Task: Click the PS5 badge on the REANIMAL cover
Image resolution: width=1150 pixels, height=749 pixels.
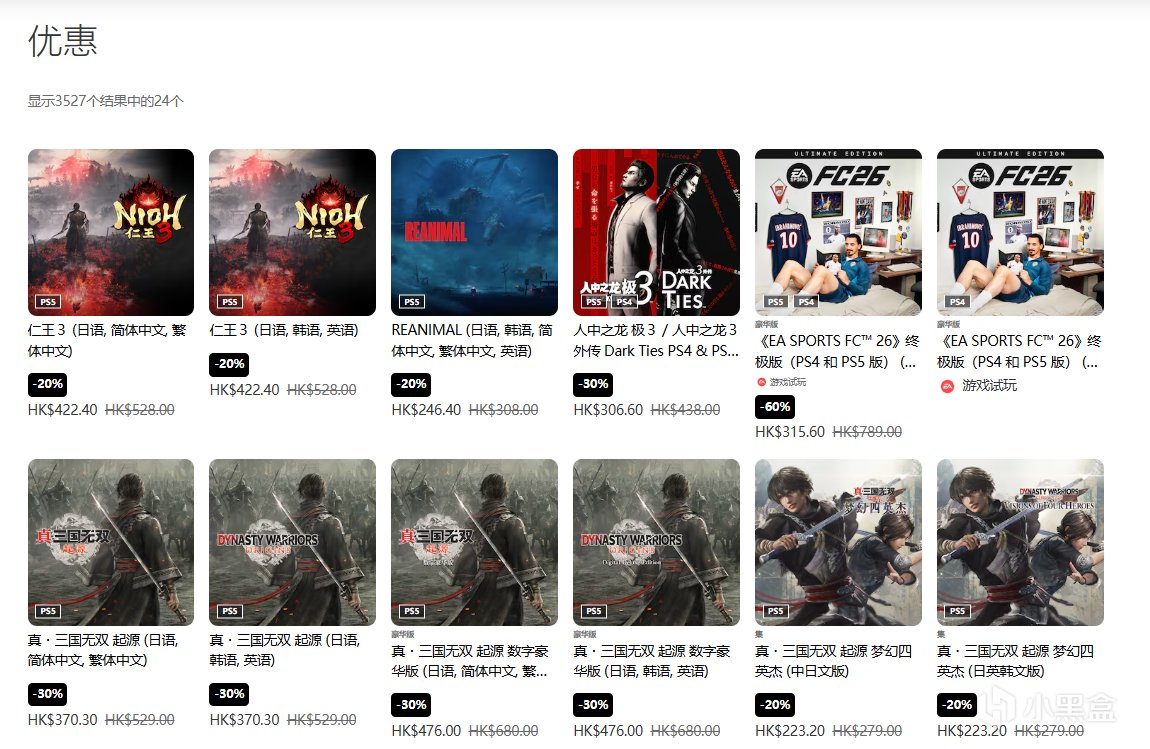Action: [x=412, y=302]
